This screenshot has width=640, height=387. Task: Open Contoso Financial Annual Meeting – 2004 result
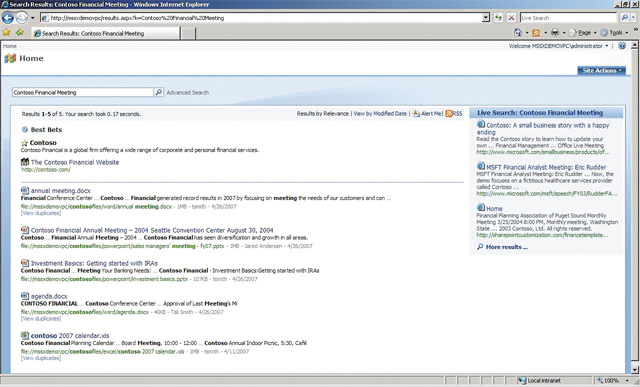(152, 230)
